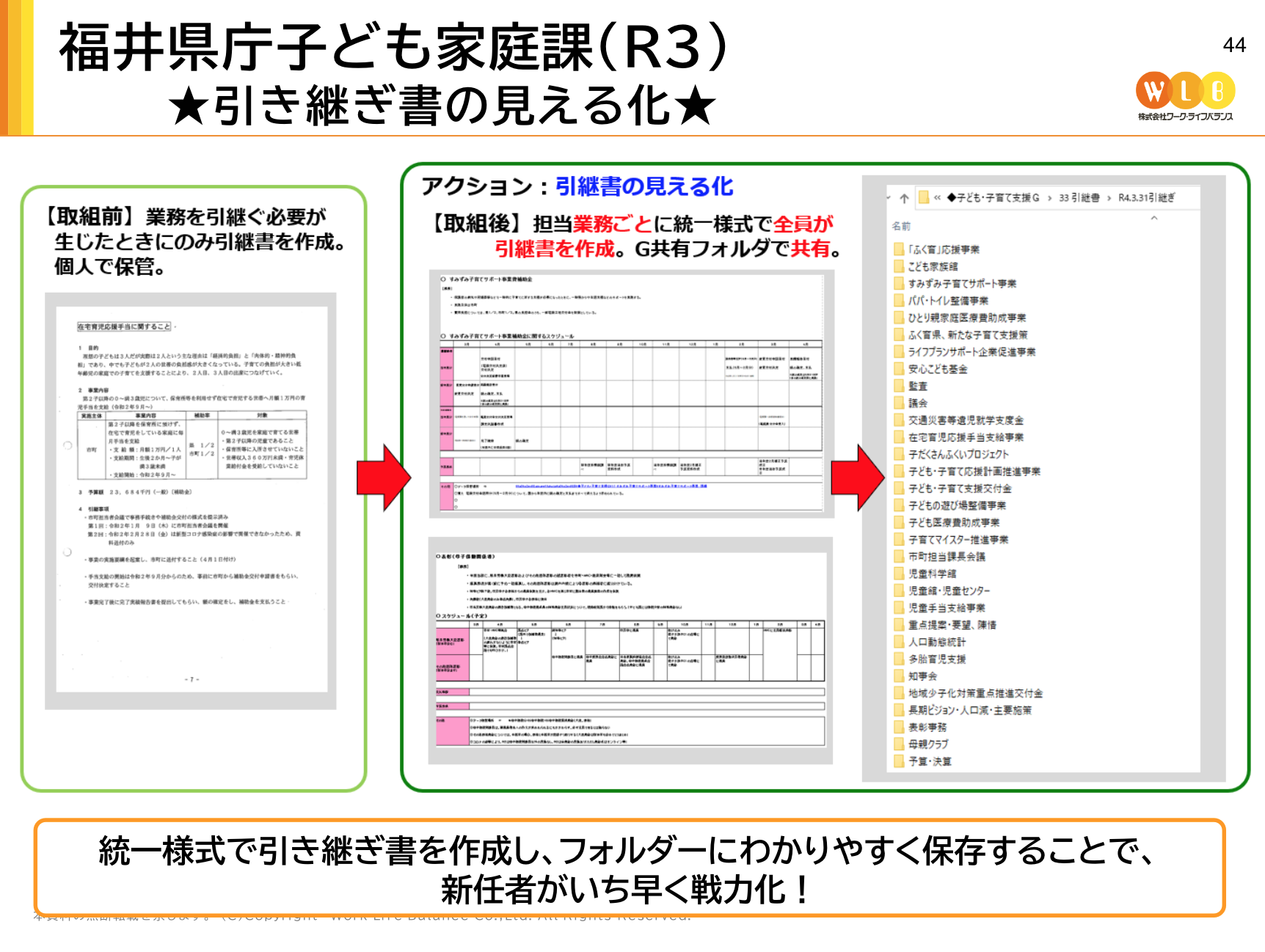Open the 児童館・児童センター folder
Image resolution: width=1265 pixels, height=952 pixels.
(949, 590)
